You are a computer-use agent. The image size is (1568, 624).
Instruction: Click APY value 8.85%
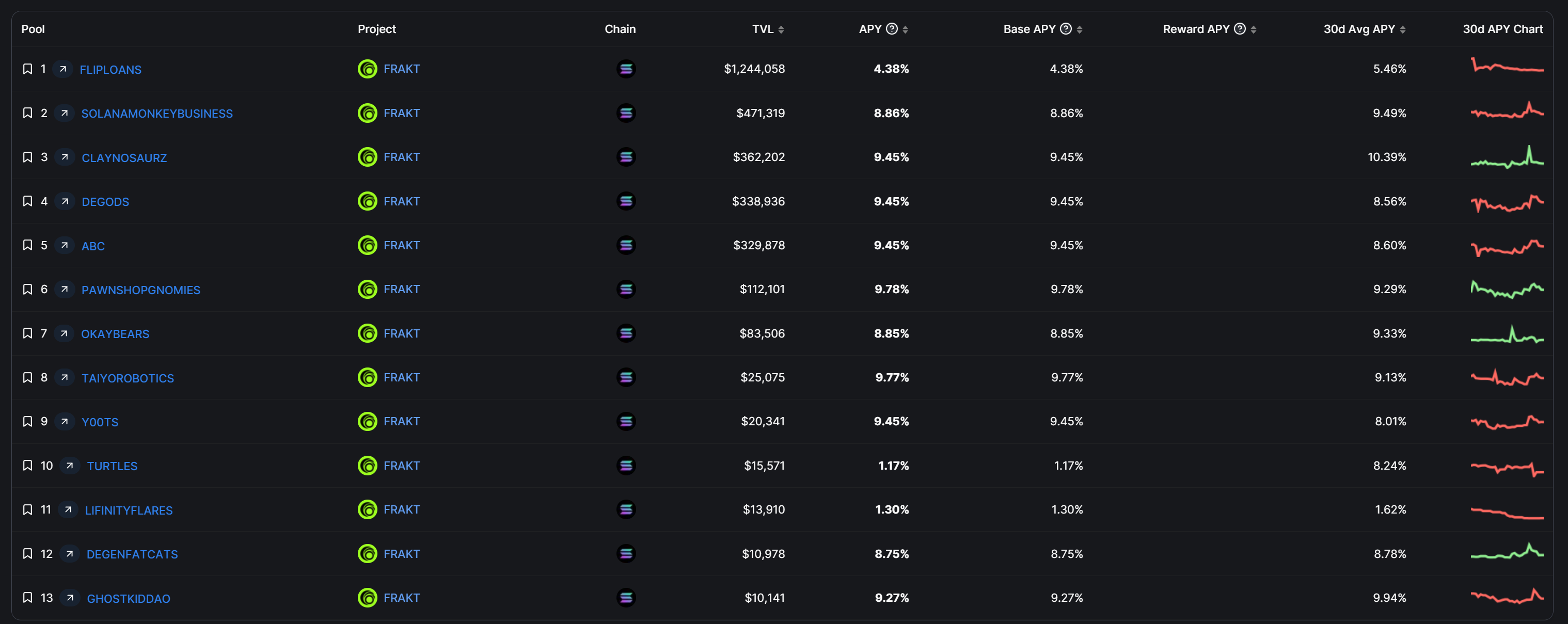click(x=891, y=333)
